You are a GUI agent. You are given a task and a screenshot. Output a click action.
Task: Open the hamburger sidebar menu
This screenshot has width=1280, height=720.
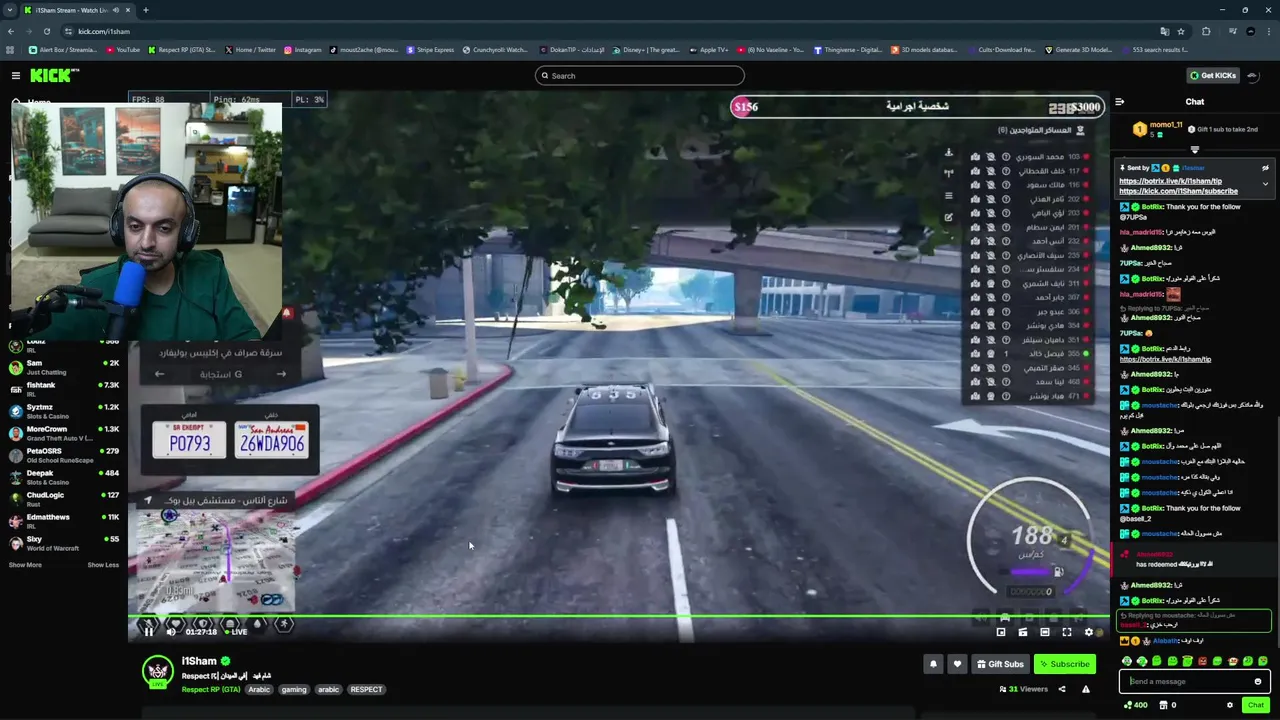16,76
